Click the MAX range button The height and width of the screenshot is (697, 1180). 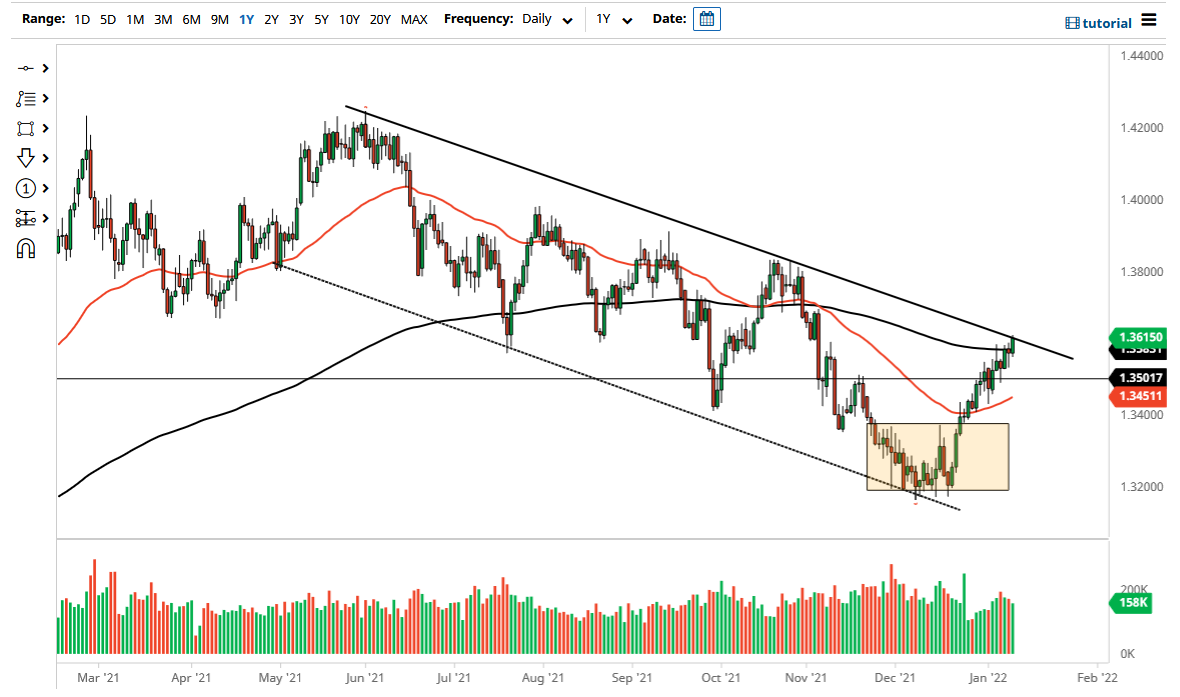[x=414, y=19]
